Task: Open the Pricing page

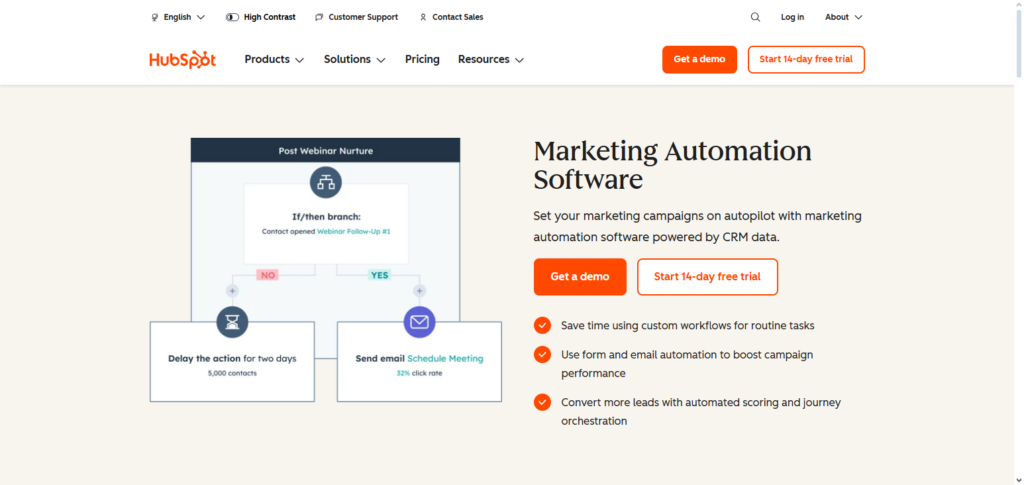Action: click(x=422, y=59)
